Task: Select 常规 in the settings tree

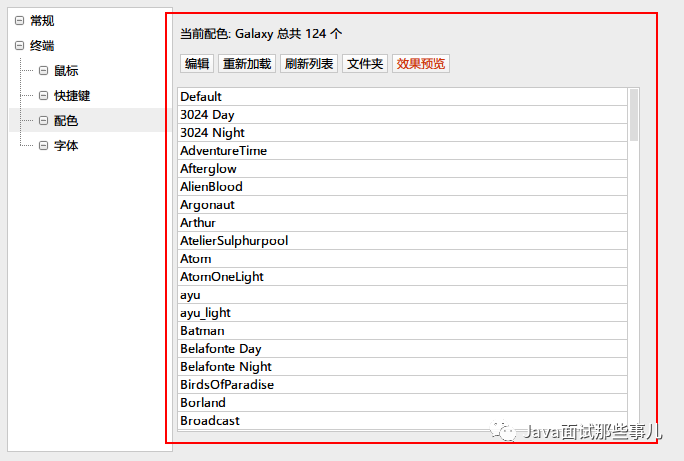Action: (x=42, y=20)
